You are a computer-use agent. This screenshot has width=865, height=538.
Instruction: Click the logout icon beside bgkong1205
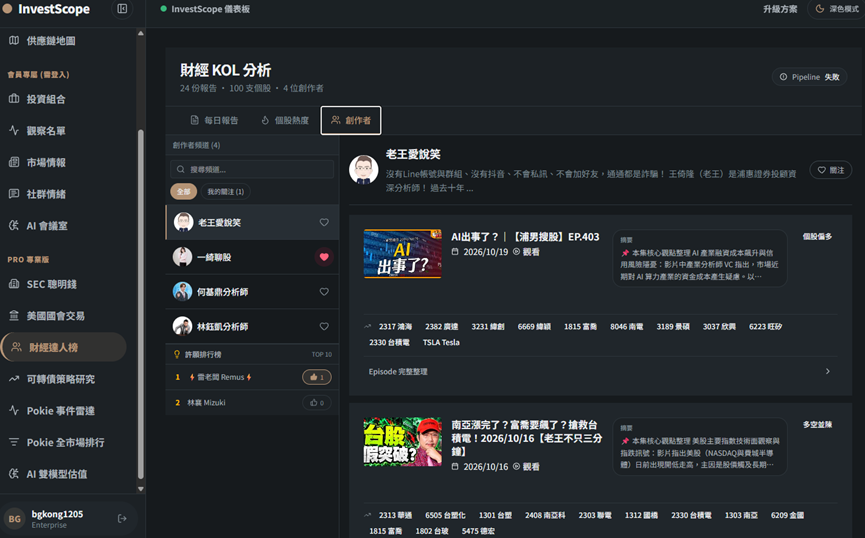coord(122,519)
